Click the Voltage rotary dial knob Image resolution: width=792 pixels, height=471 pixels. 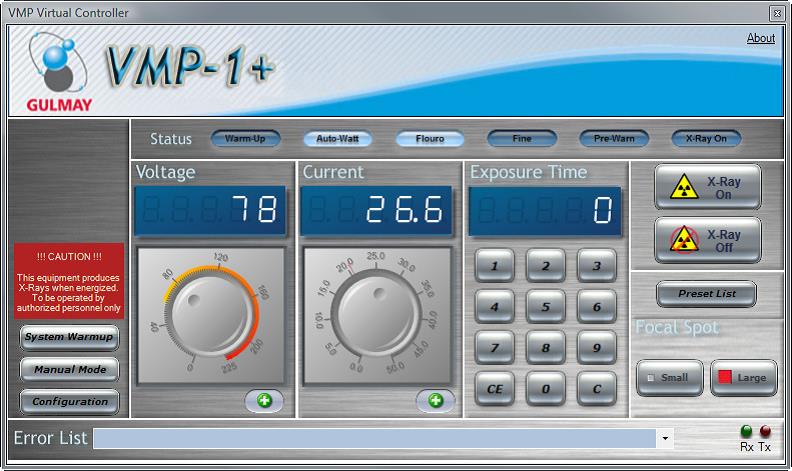coord(211,315)
